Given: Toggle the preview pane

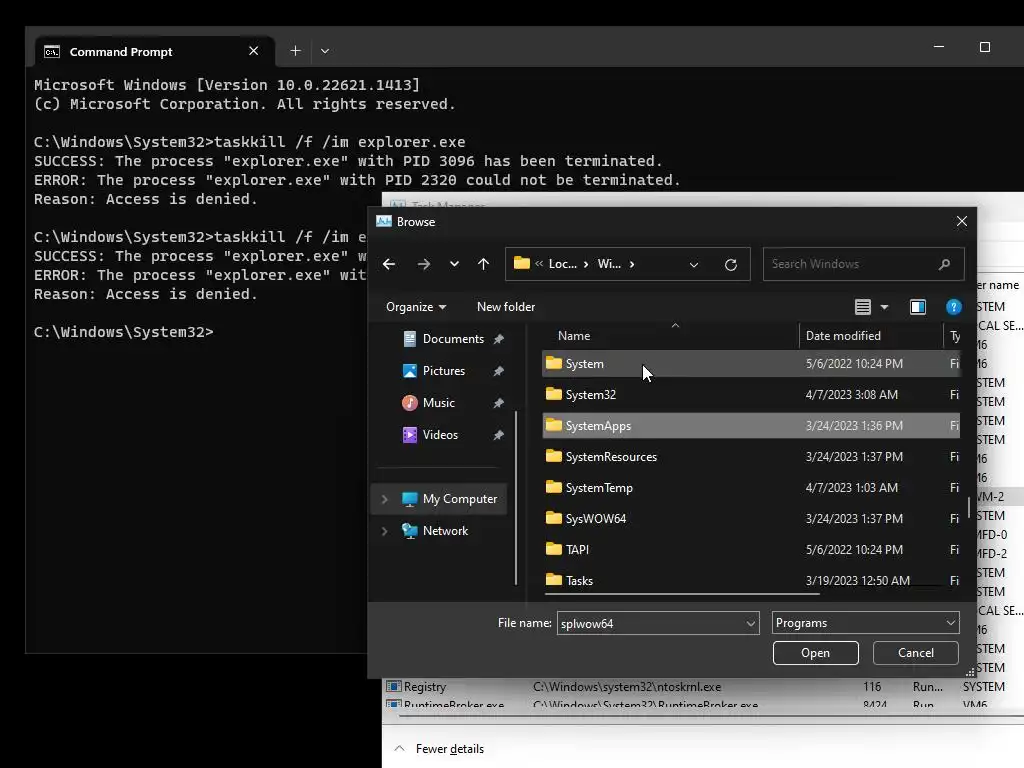Looking at the screenshot, I should pos(918,306).
